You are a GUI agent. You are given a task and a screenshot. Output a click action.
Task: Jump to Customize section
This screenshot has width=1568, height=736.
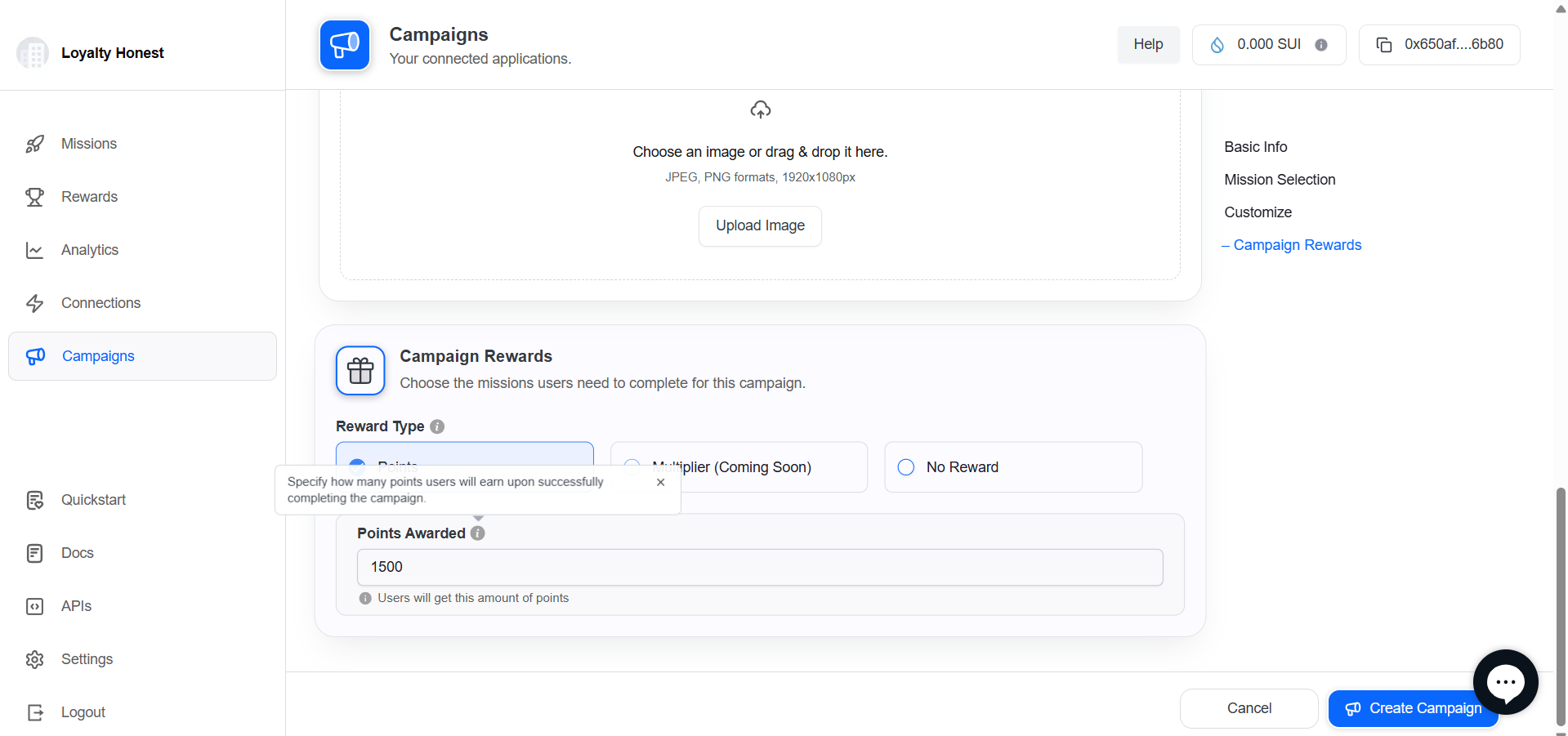coord(1258,212)
